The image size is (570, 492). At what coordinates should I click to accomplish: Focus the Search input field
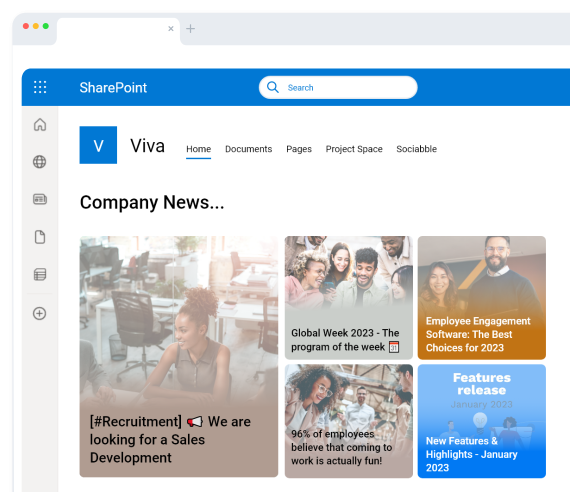click(x=338, y=87)
